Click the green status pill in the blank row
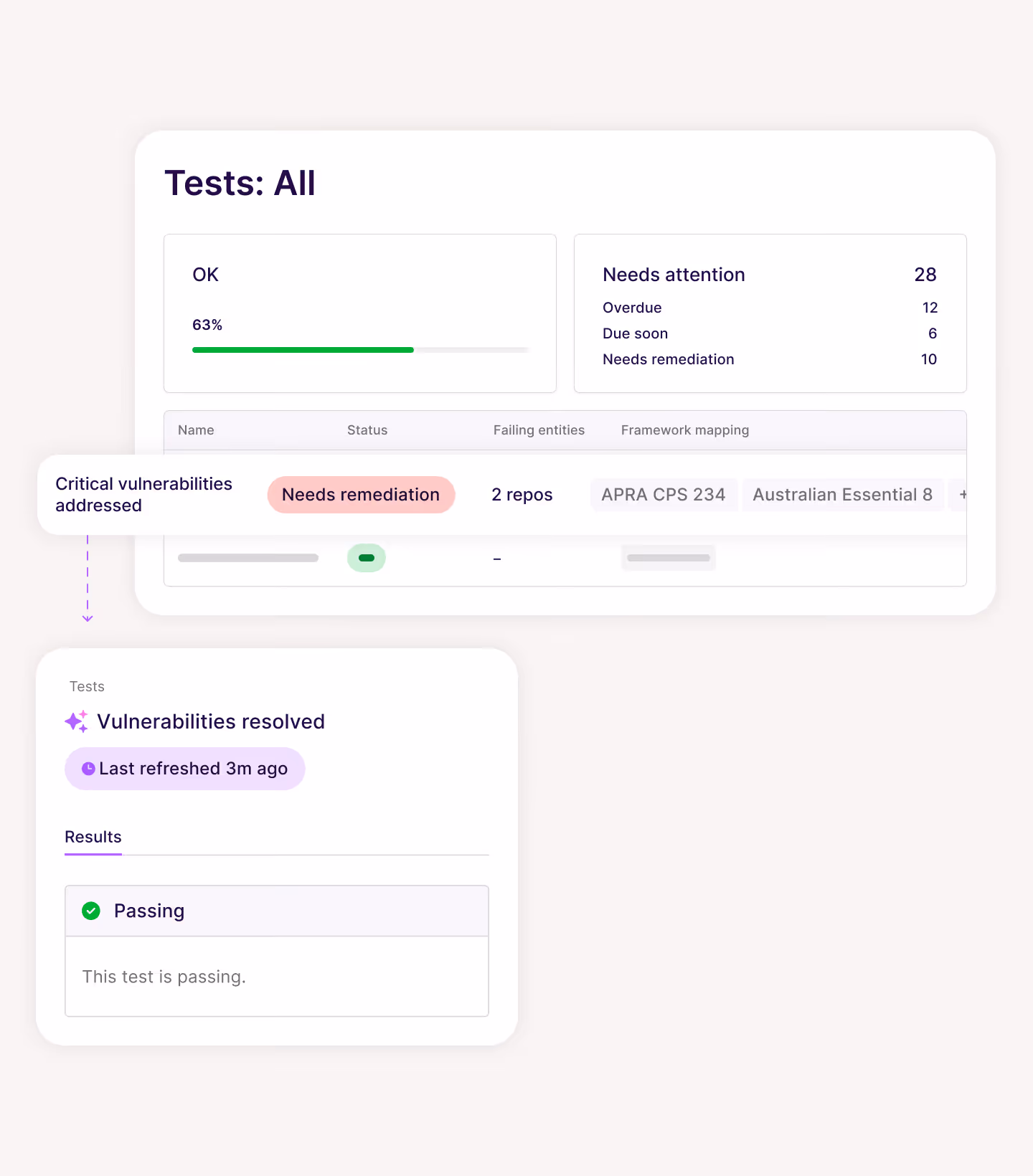Image resolution: width=1033 pixels, height=1176 pixels. pos(366,557)
